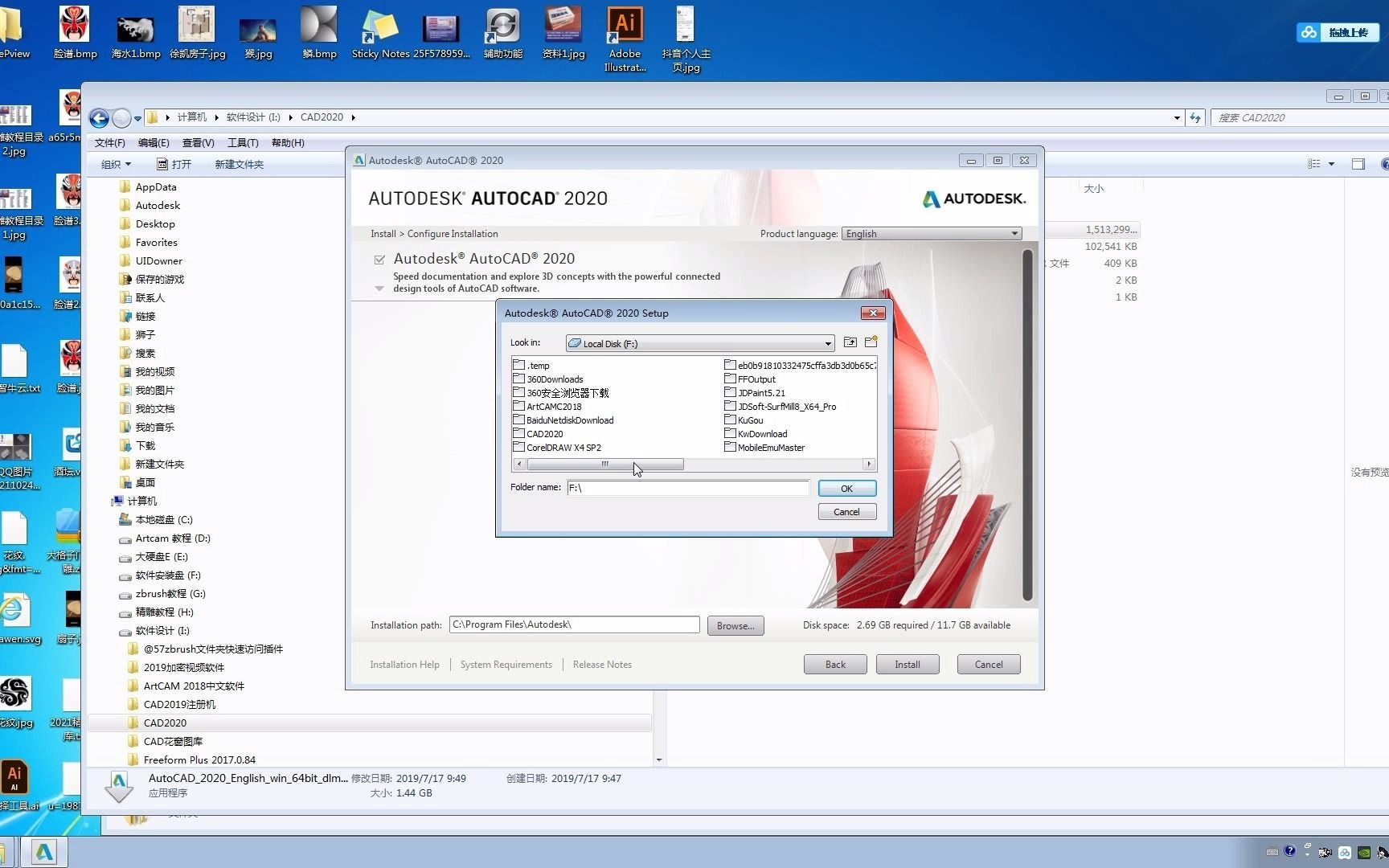Image resolution: width=1389 pixels, height=868 pixels.
Task: Select the KuGou folder in list
Action: point(744,420)
